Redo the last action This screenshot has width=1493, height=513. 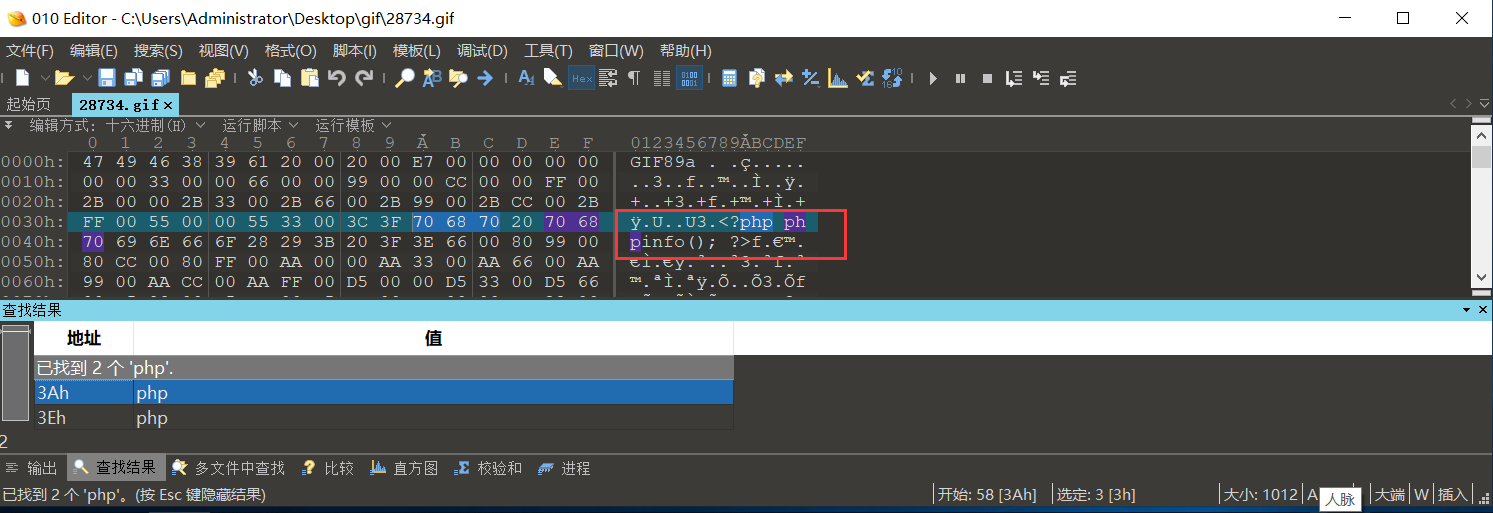[x=364, y=78]
